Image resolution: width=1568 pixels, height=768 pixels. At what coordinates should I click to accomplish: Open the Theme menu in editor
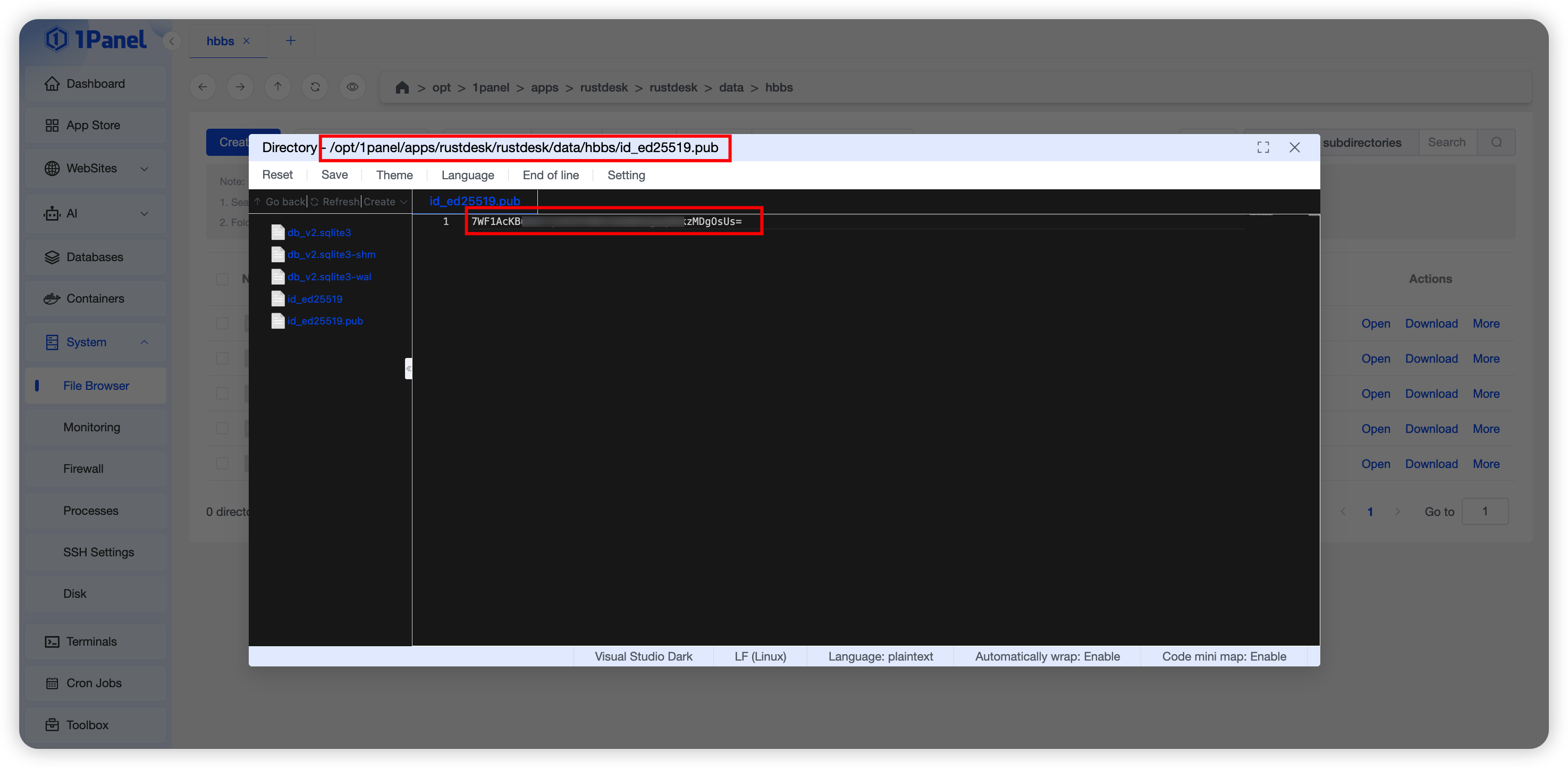[x=394, y=176]
